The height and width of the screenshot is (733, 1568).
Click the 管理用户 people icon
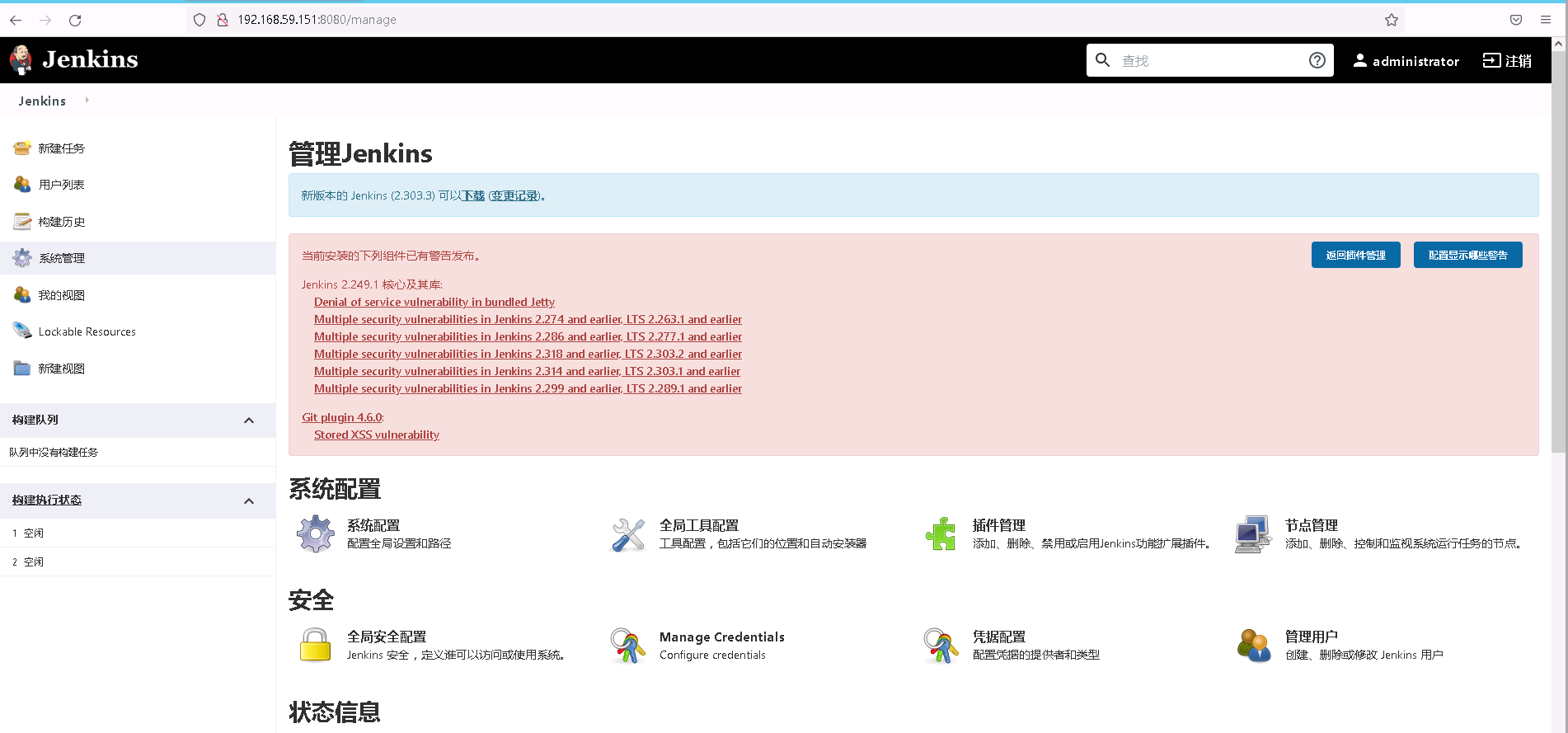tap(1254, 646)
